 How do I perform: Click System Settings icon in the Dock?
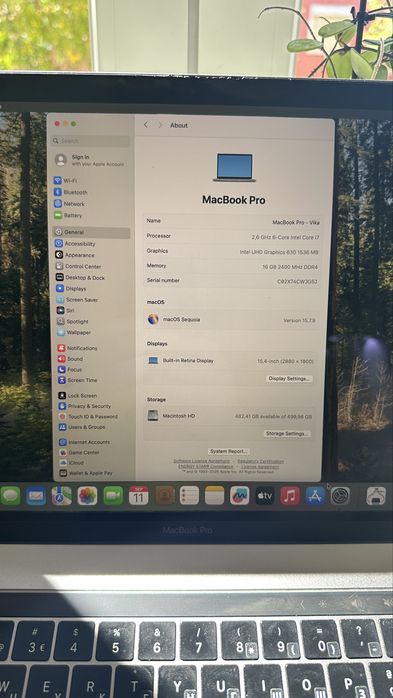click(x=340, y=495)
